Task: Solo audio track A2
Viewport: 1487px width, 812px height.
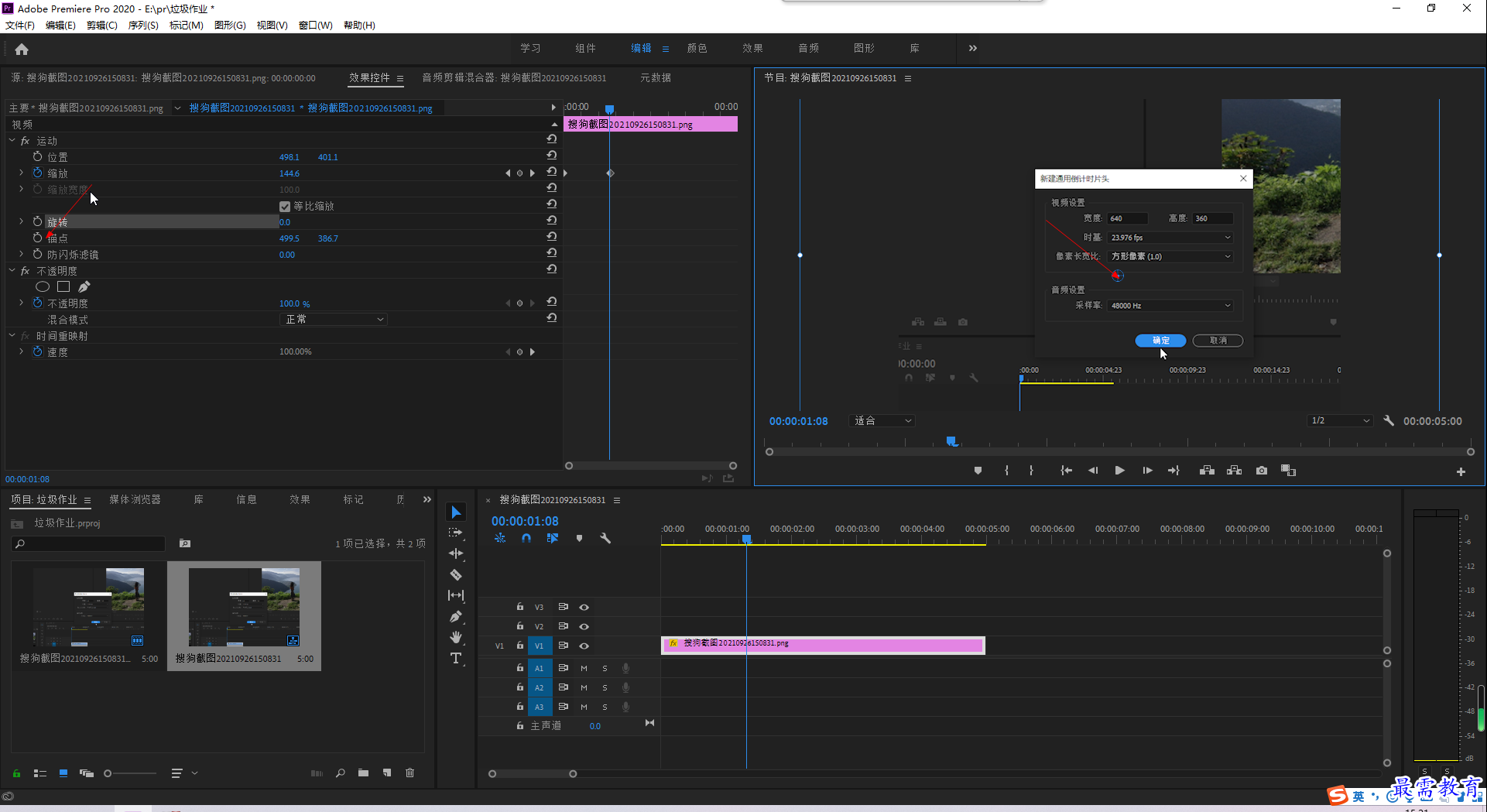Action: 605,687
